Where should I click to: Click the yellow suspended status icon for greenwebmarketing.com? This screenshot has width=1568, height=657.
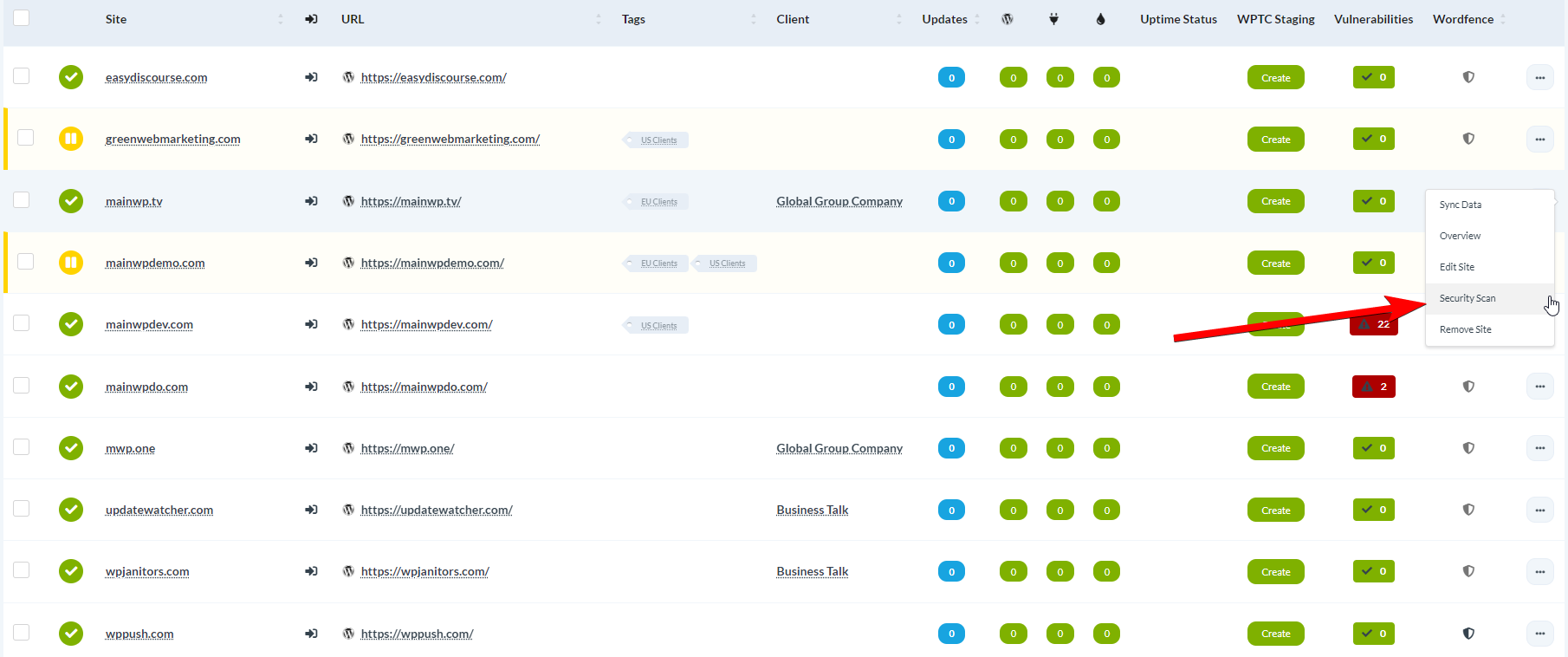point(71,139)
